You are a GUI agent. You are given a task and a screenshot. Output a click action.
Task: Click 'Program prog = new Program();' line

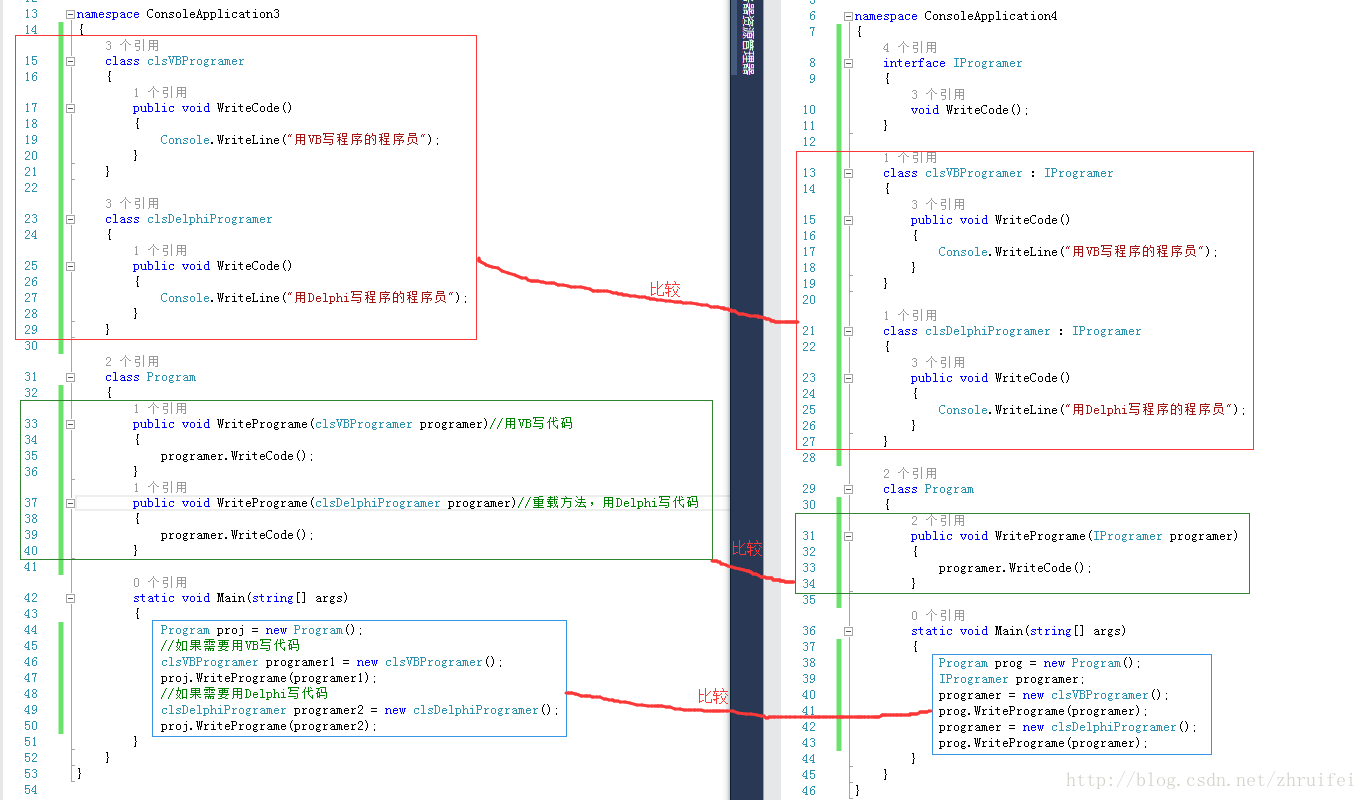point(1039,663)
